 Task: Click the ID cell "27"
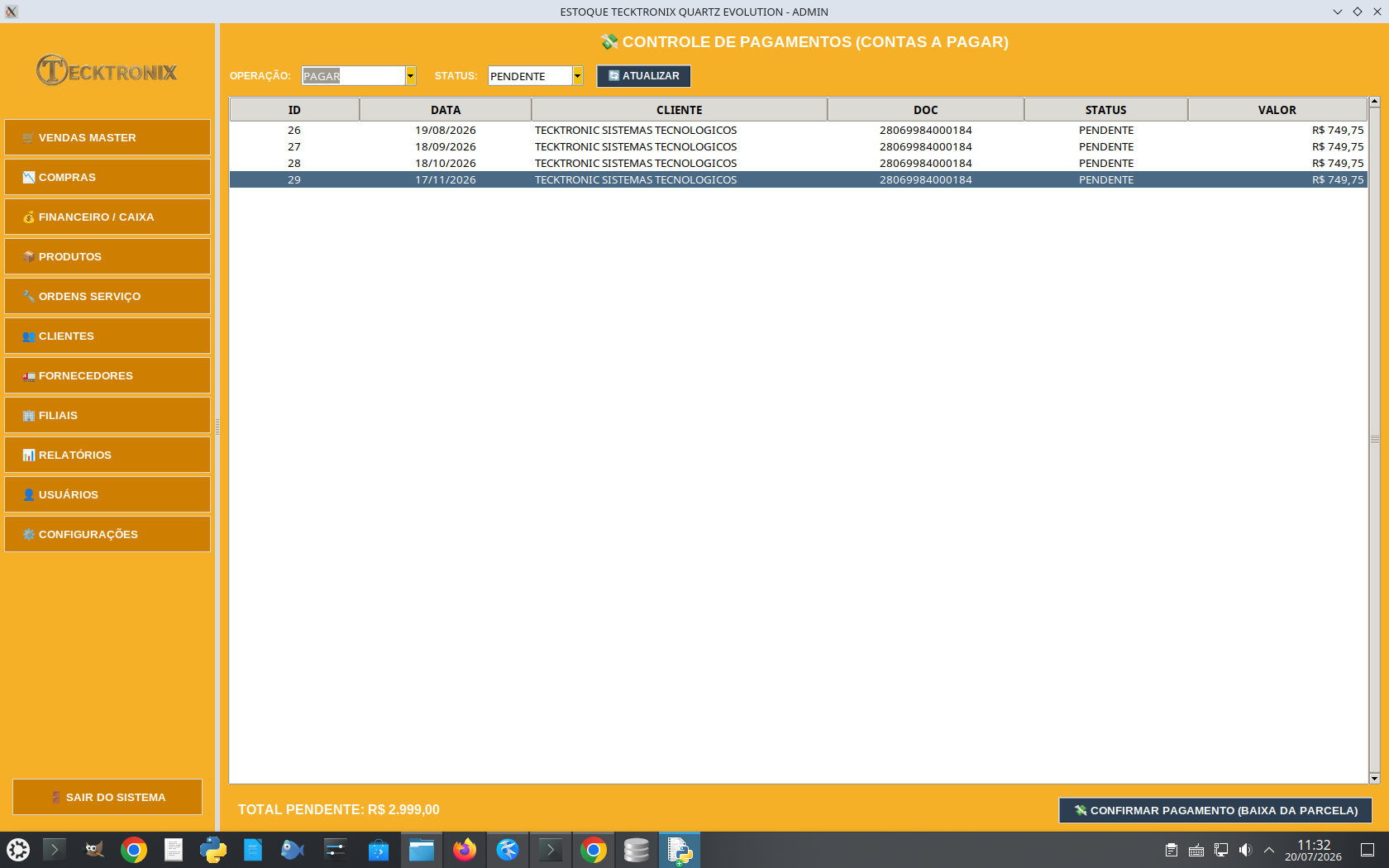click(294, 146)
